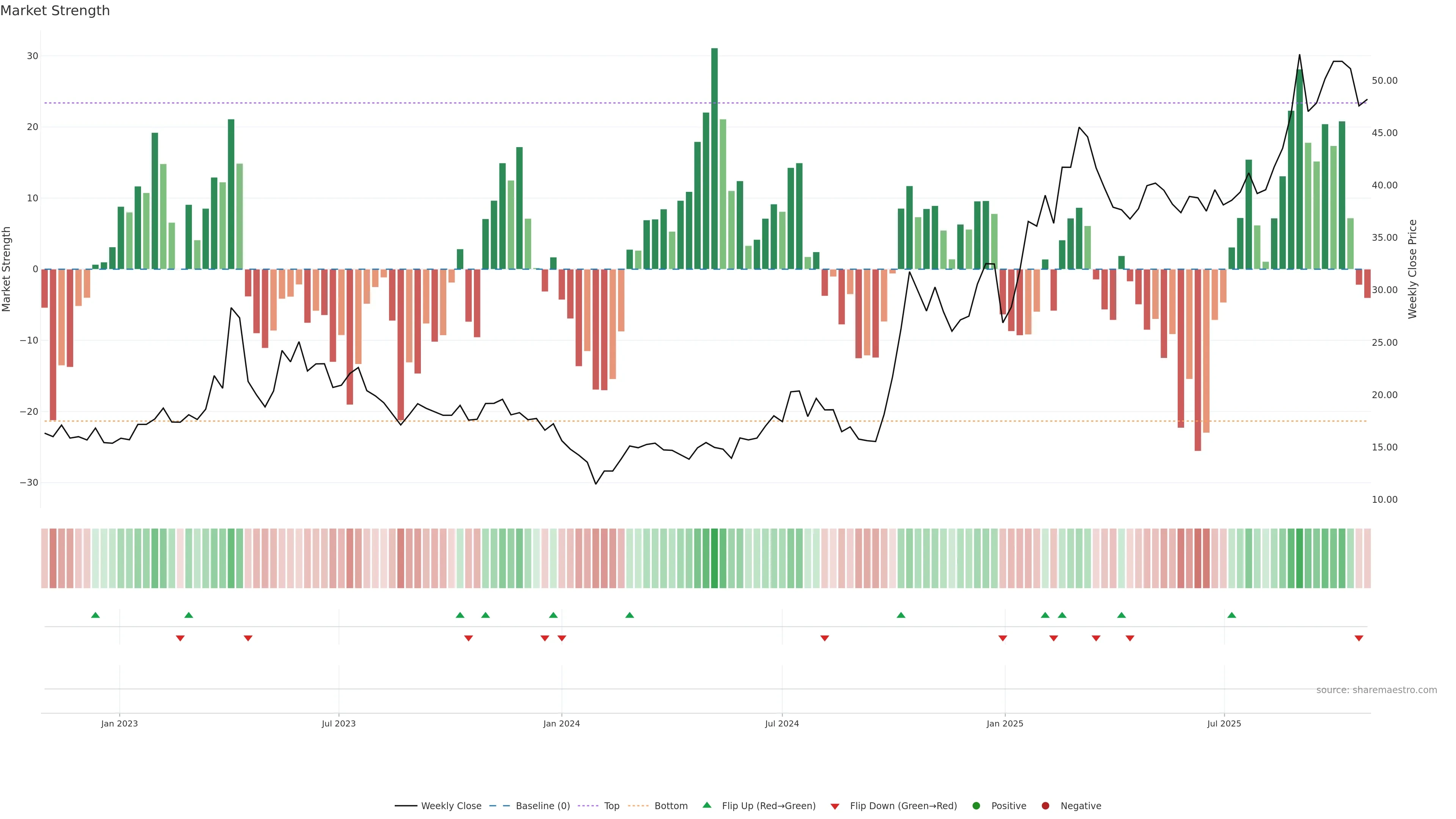
Task: Click the source: sharemaestro.com text
Action: (x=1376, y=690)
